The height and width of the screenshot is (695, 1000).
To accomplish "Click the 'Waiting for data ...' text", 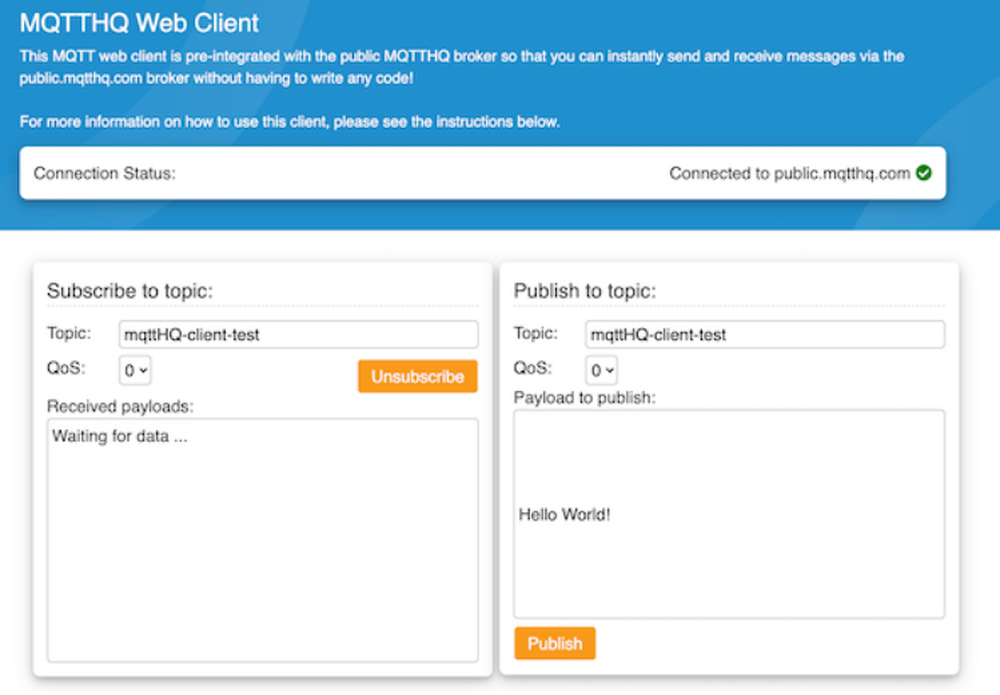I will (120, 436).
